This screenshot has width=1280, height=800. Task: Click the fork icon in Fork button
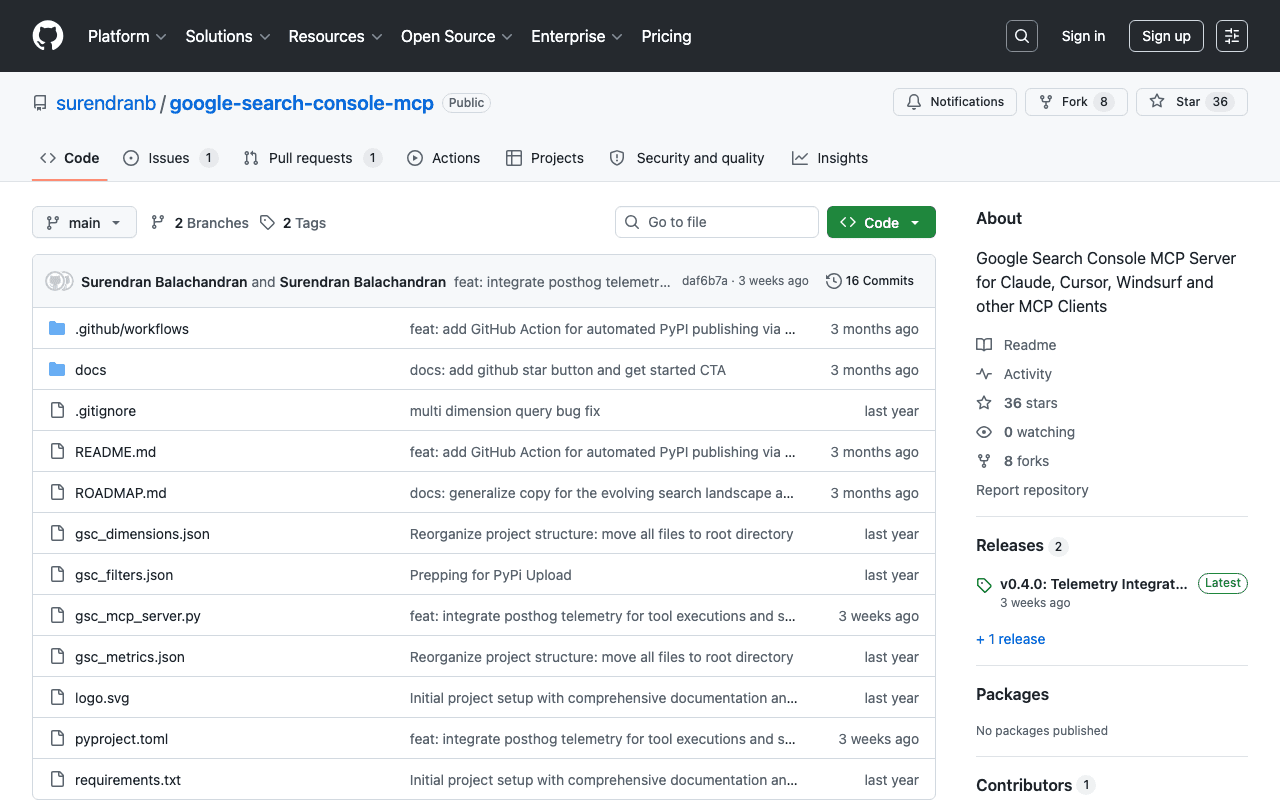point(1046,102)
